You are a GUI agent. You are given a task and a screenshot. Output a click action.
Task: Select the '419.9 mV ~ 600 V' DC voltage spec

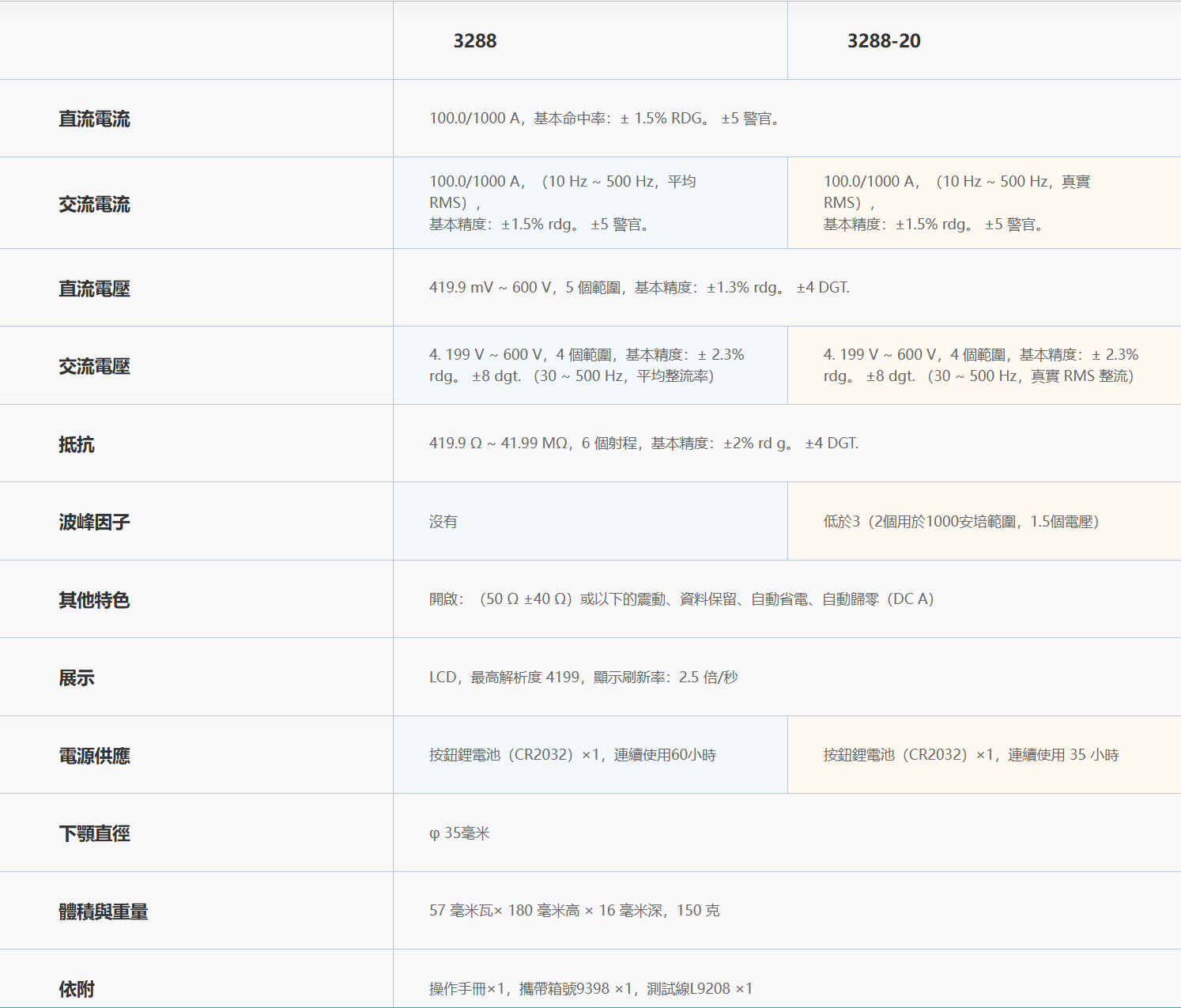pos(640,288)
